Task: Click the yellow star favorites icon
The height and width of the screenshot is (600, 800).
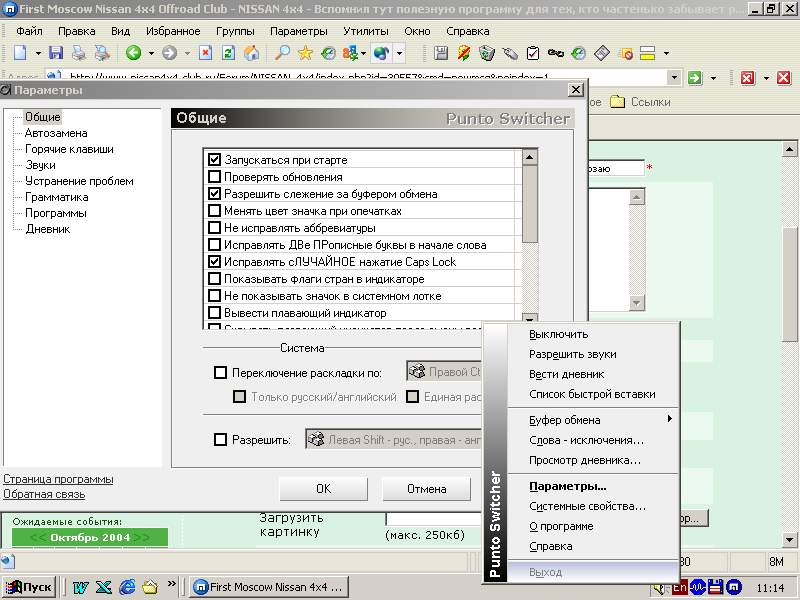Action: pos(305,53)
